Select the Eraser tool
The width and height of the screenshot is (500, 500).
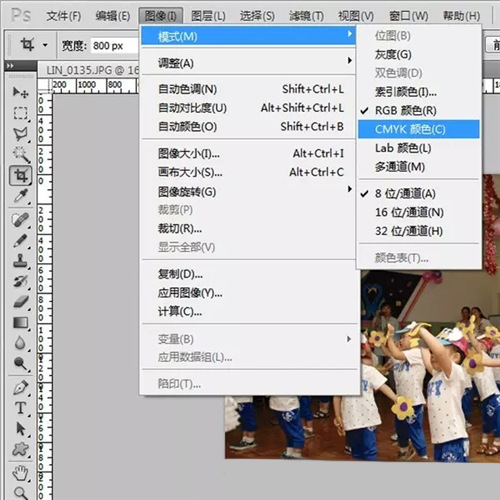pyautogui.click(x=20, y=302)
